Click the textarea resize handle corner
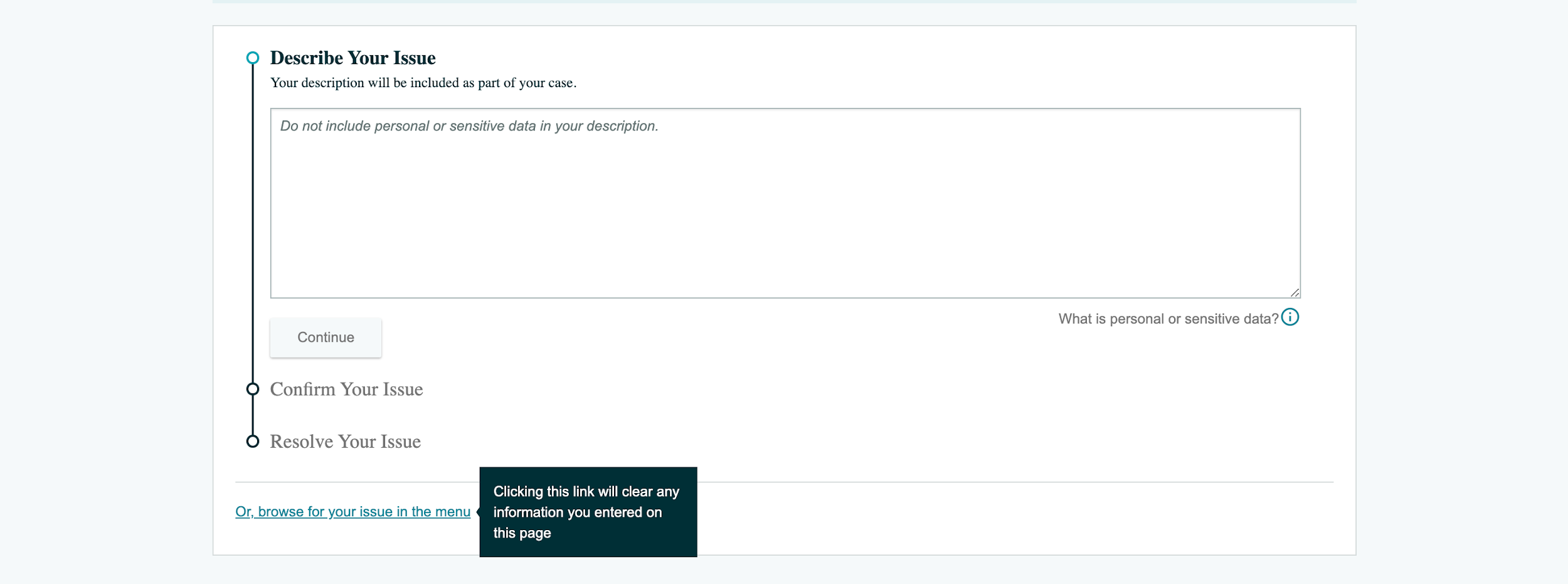This screenshot has width=1568, height=584. coord(1295,293)
